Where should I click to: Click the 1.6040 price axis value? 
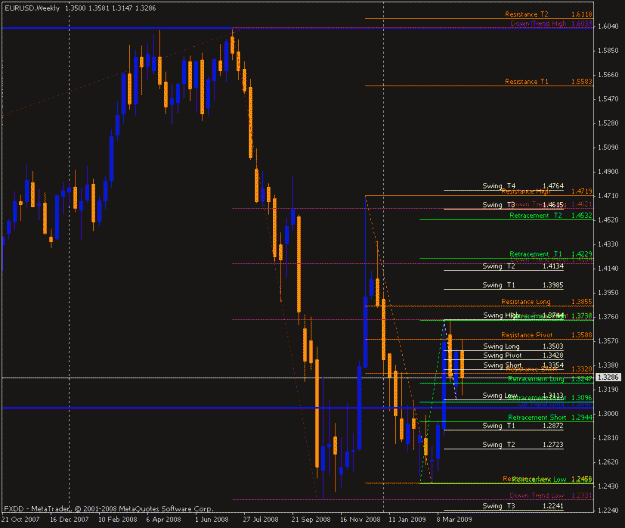coord(608,27)
